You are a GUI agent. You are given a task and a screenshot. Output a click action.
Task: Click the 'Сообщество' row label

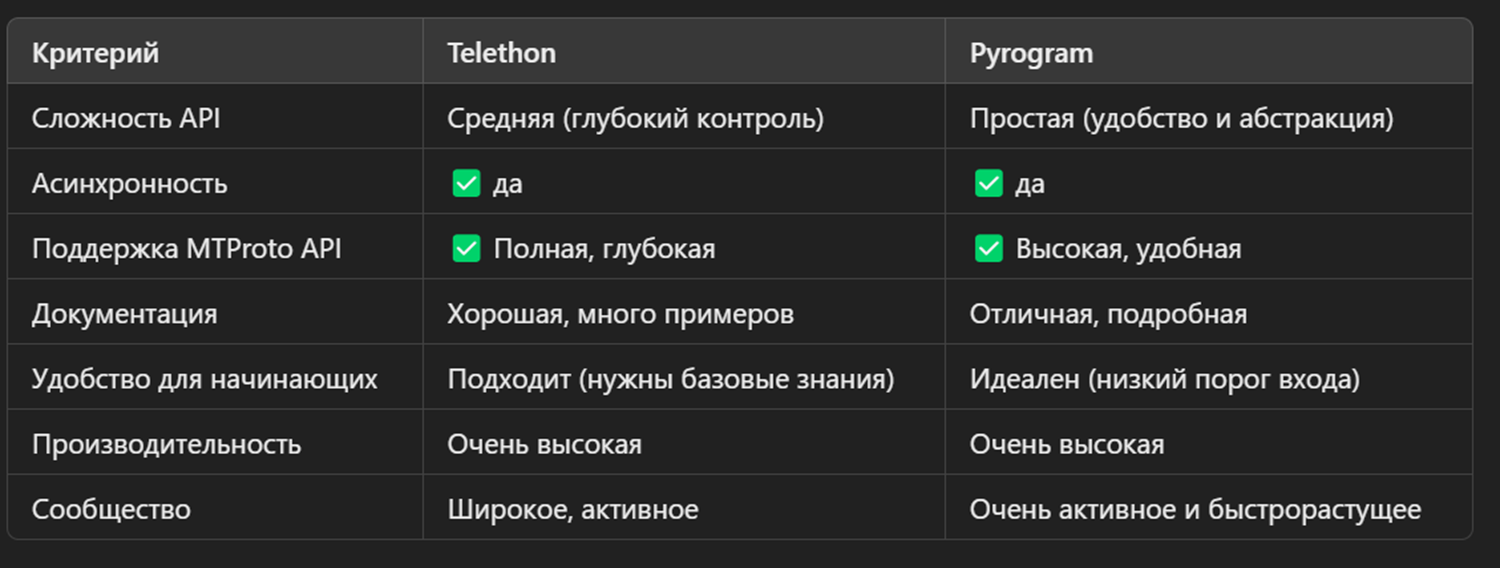tap(111, 509)
